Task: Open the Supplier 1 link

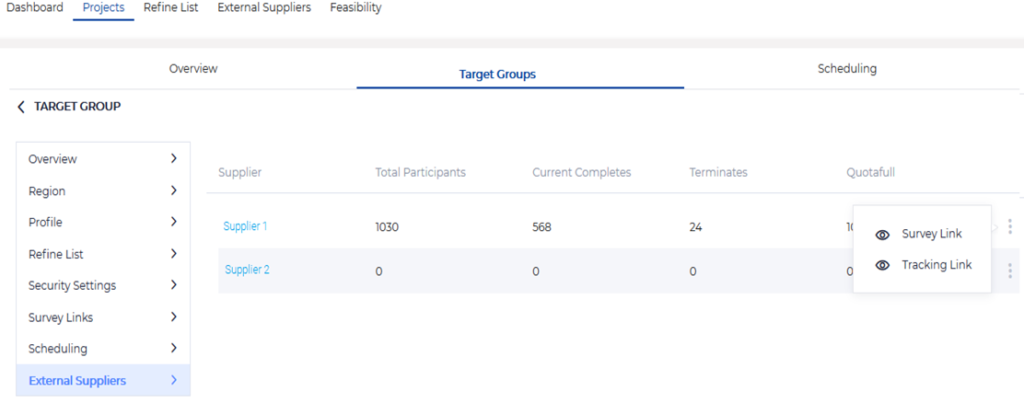Action: [x=245, y=227]
